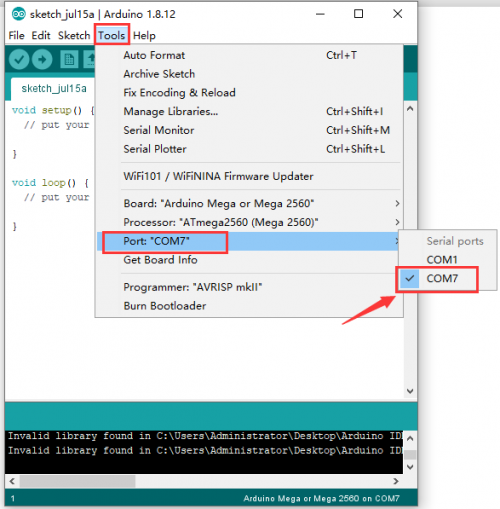The width and height of the screenshot is (500, 509).
Task: Open Programmer "AVRISP mkII" entry
Action: [249, 287]
